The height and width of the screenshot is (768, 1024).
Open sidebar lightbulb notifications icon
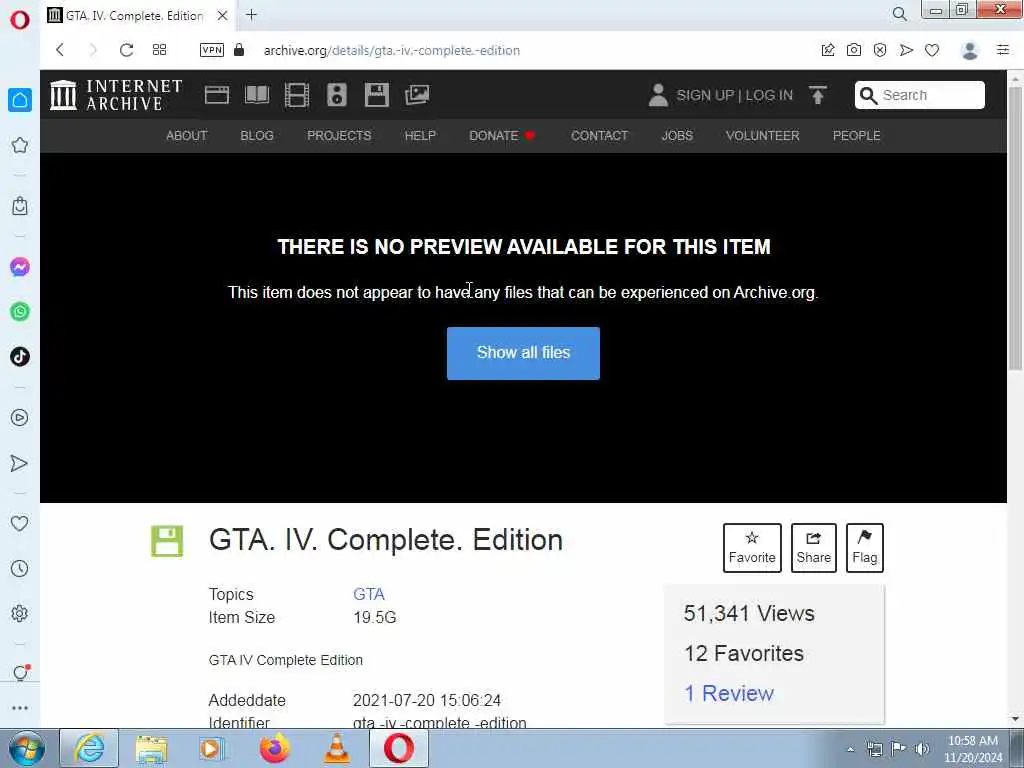coord(20,673)
